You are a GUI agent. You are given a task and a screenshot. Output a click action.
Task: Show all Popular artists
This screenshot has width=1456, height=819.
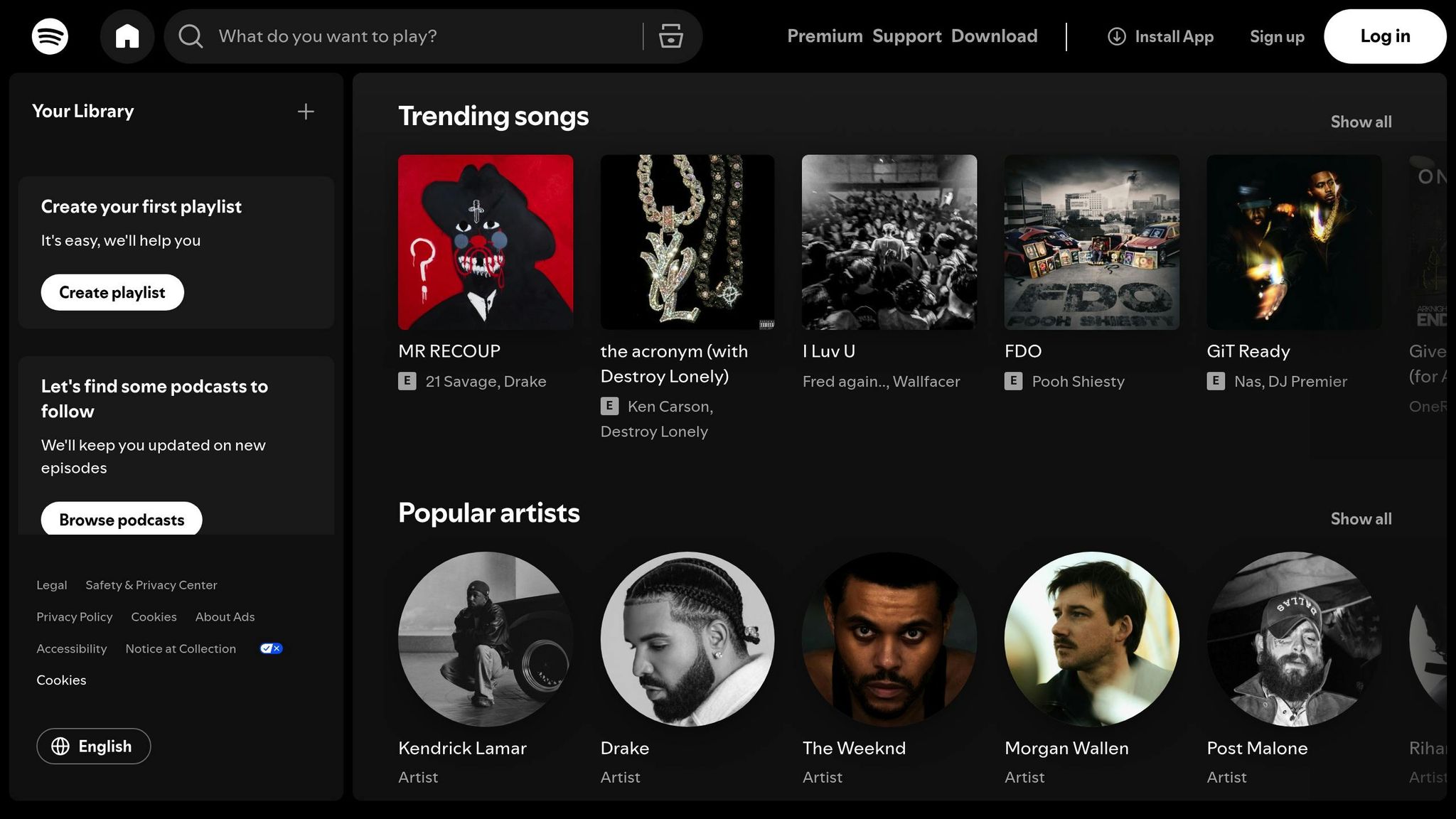click(x=1360, y=518)
